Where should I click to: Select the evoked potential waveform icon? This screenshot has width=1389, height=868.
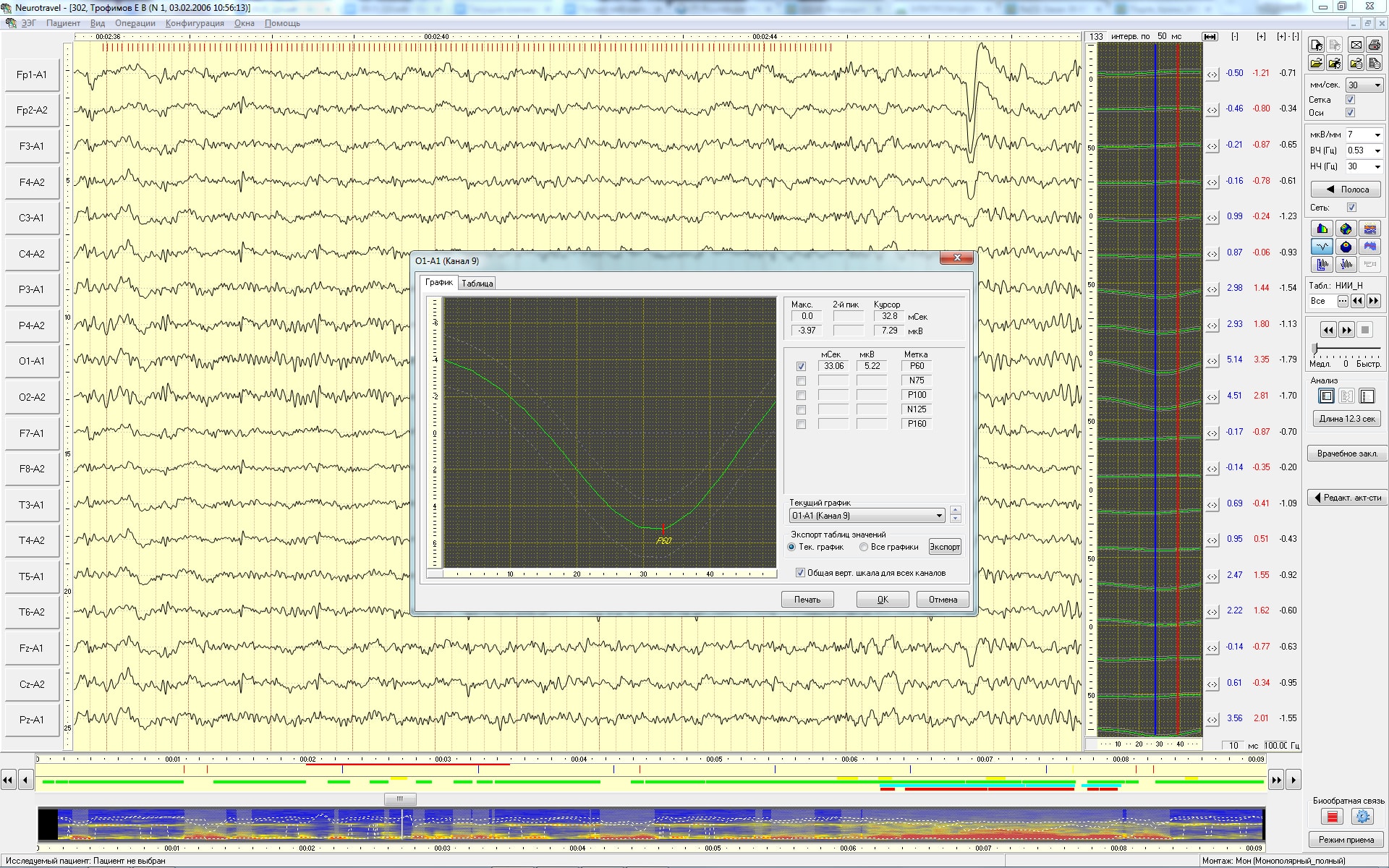pos(1322,247)
